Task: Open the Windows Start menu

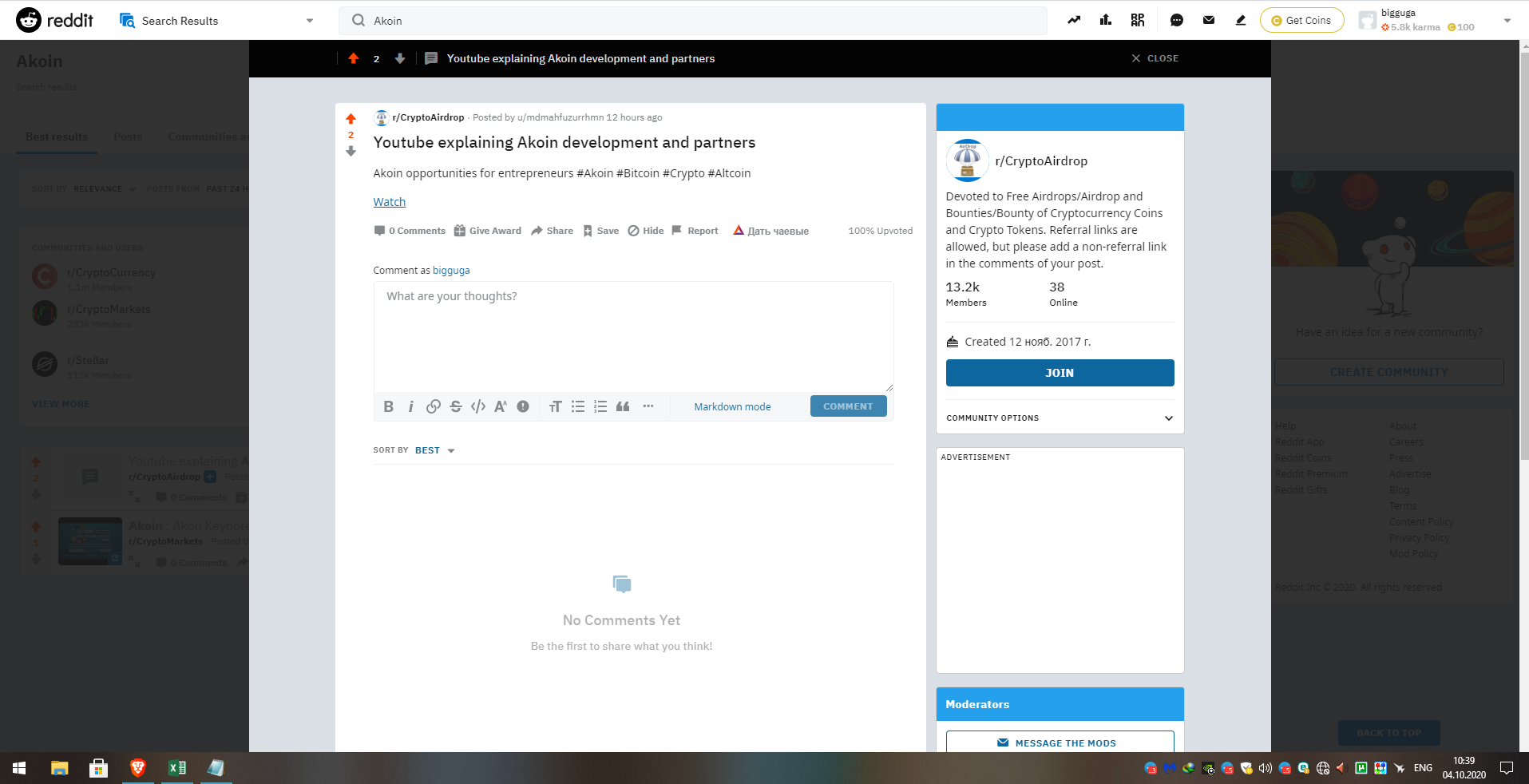Action: (x=19, y=768)
